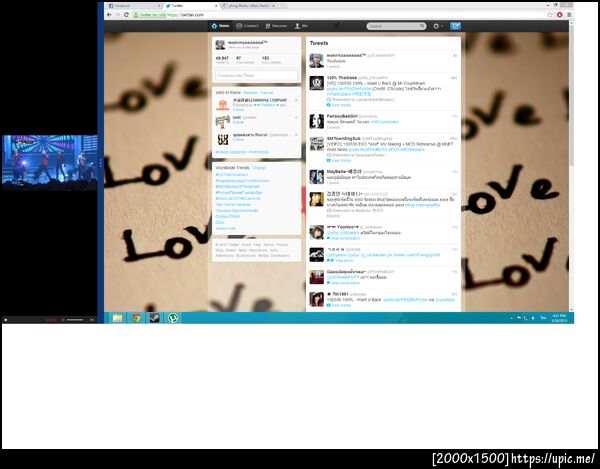Click the Compose new Tweet text box
600x469 pixels.
[256, 75]
